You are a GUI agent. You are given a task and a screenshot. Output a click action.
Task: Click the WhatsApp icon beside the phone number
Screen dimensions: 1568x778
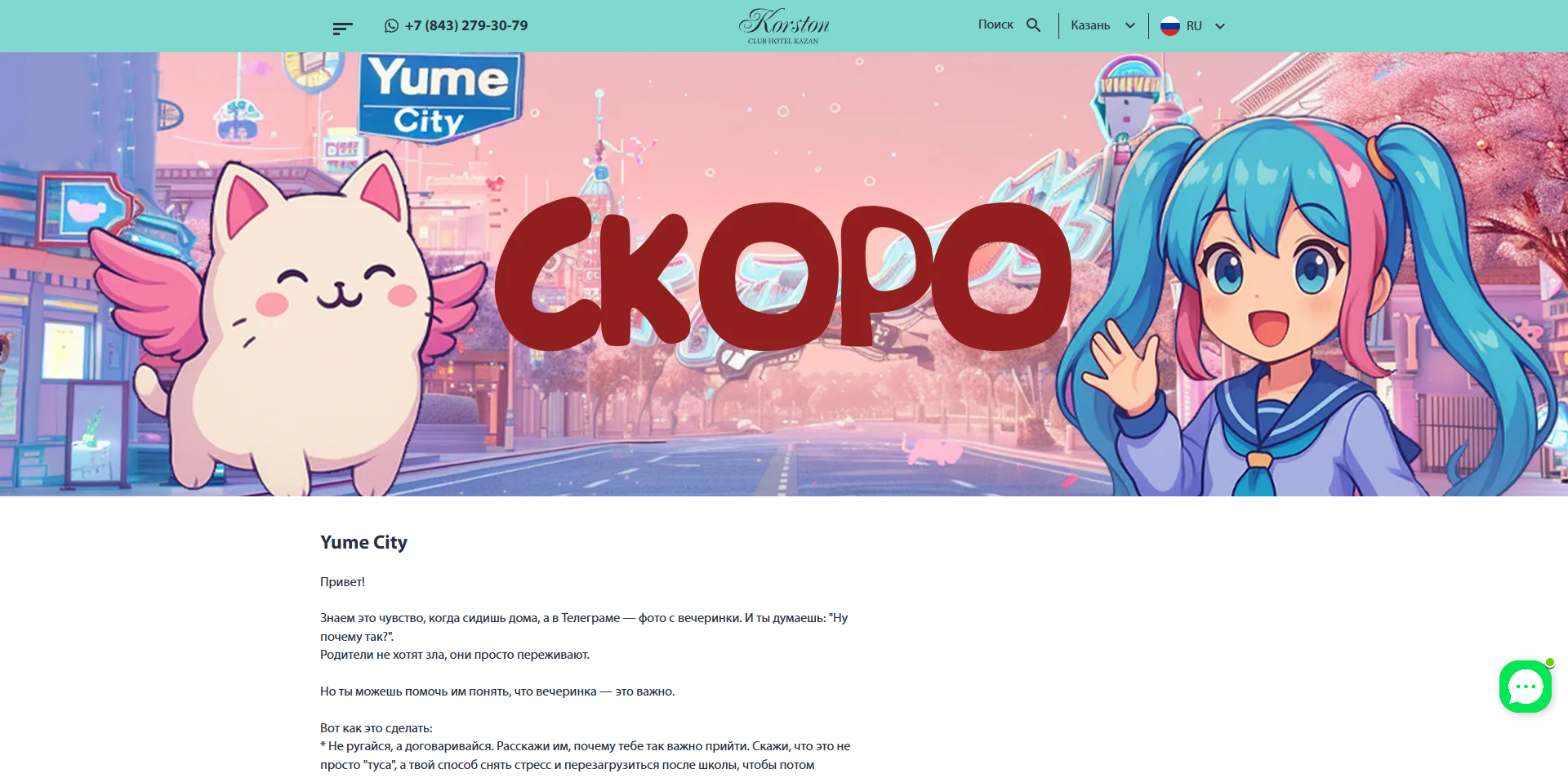pos(391,26)
